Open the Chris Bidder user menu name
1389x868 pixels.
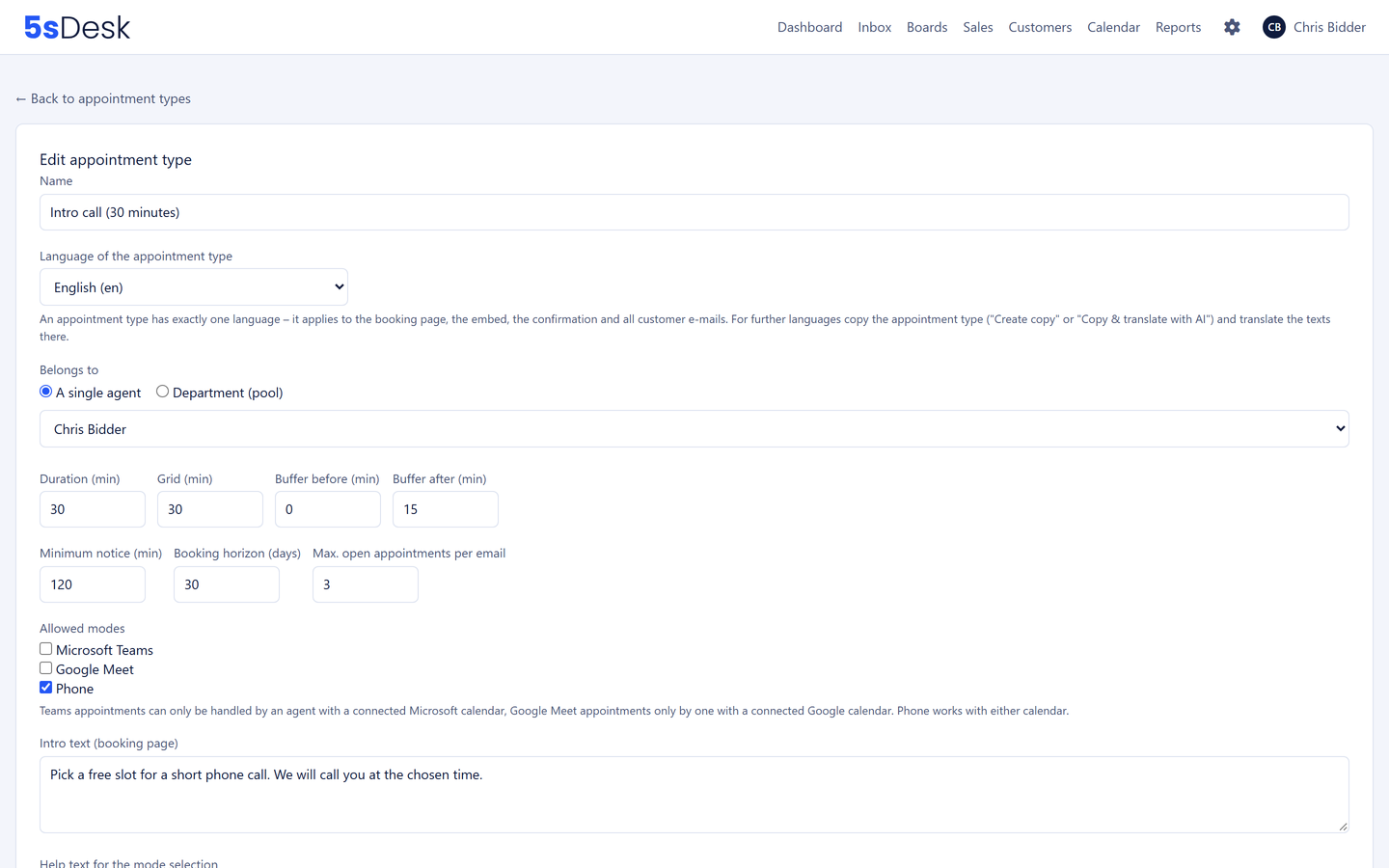point(1329,27)
